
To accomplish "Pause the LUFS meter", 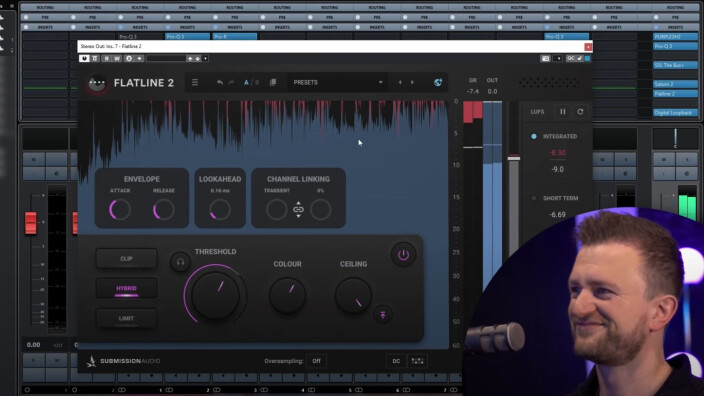I will pyautogui.click(x=563, y=112).
